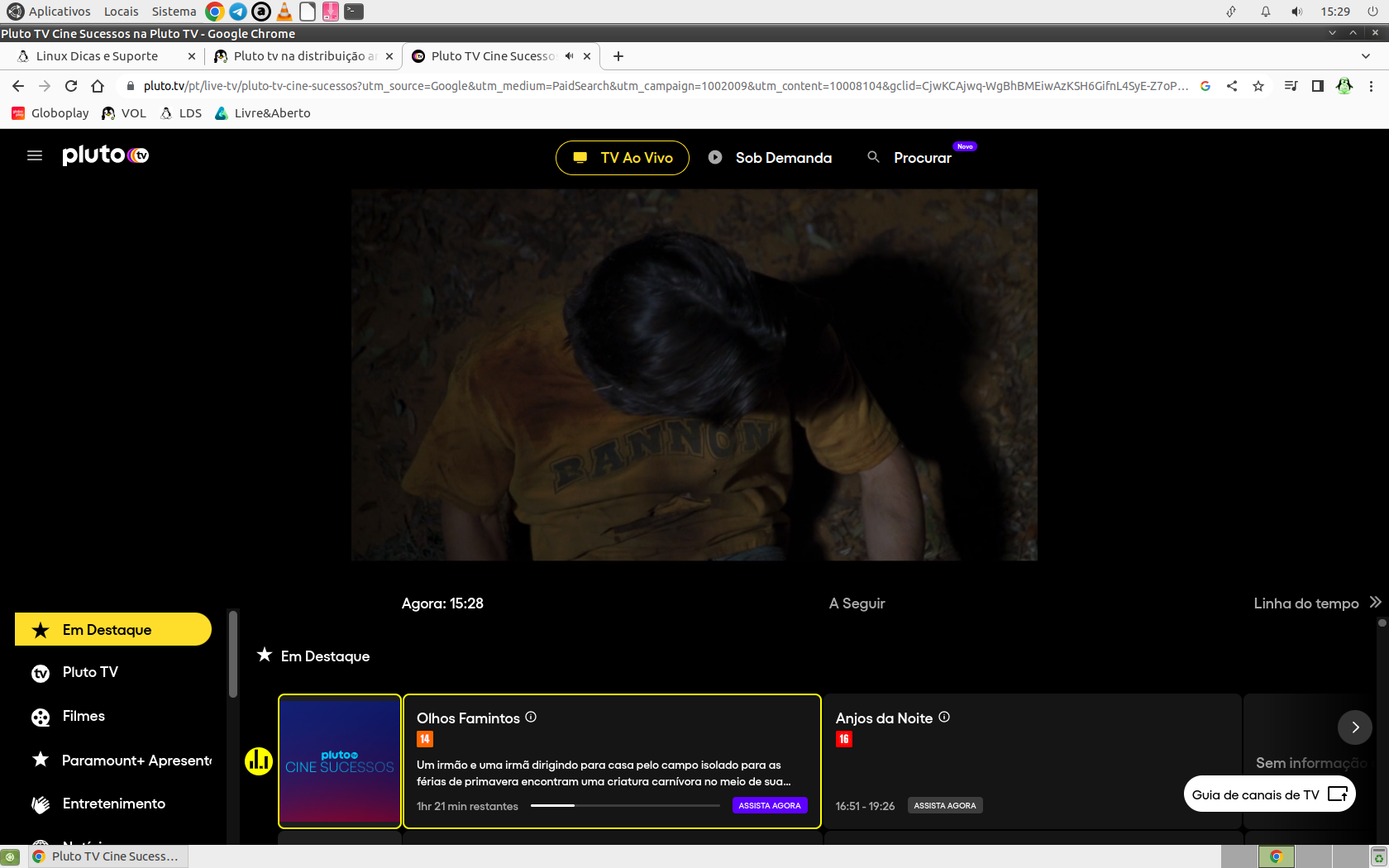Open Livre&Aberto bookmark
This screenshot has width=1389, height=868.
click(x=262, y=113)
